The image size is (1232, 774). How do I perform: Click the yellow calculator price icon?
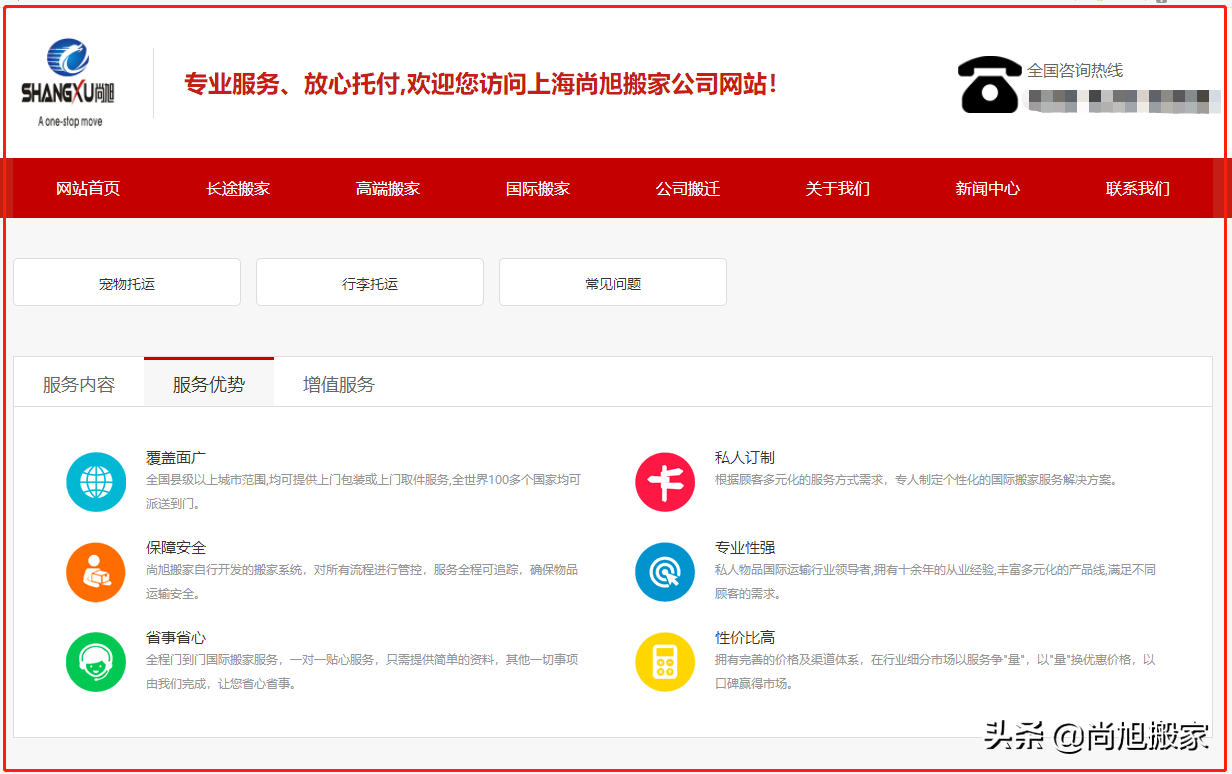click(665, 662)
